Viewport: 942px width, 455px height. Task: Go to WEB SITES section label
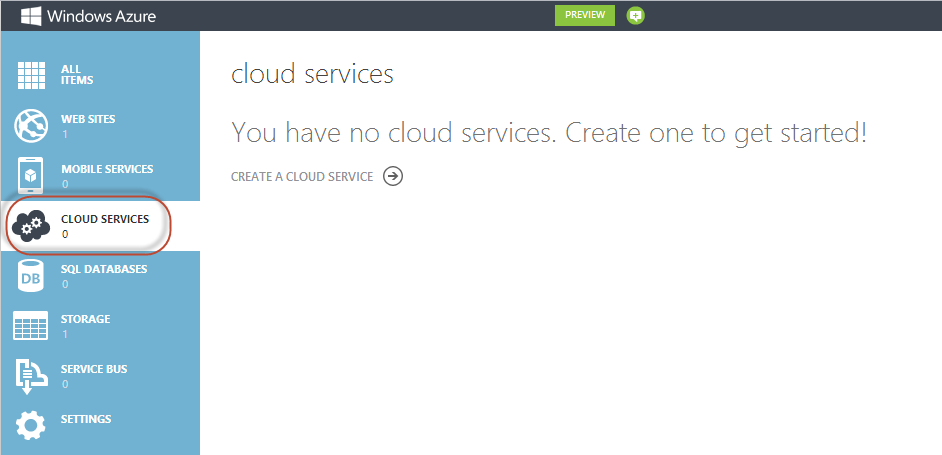88,119
